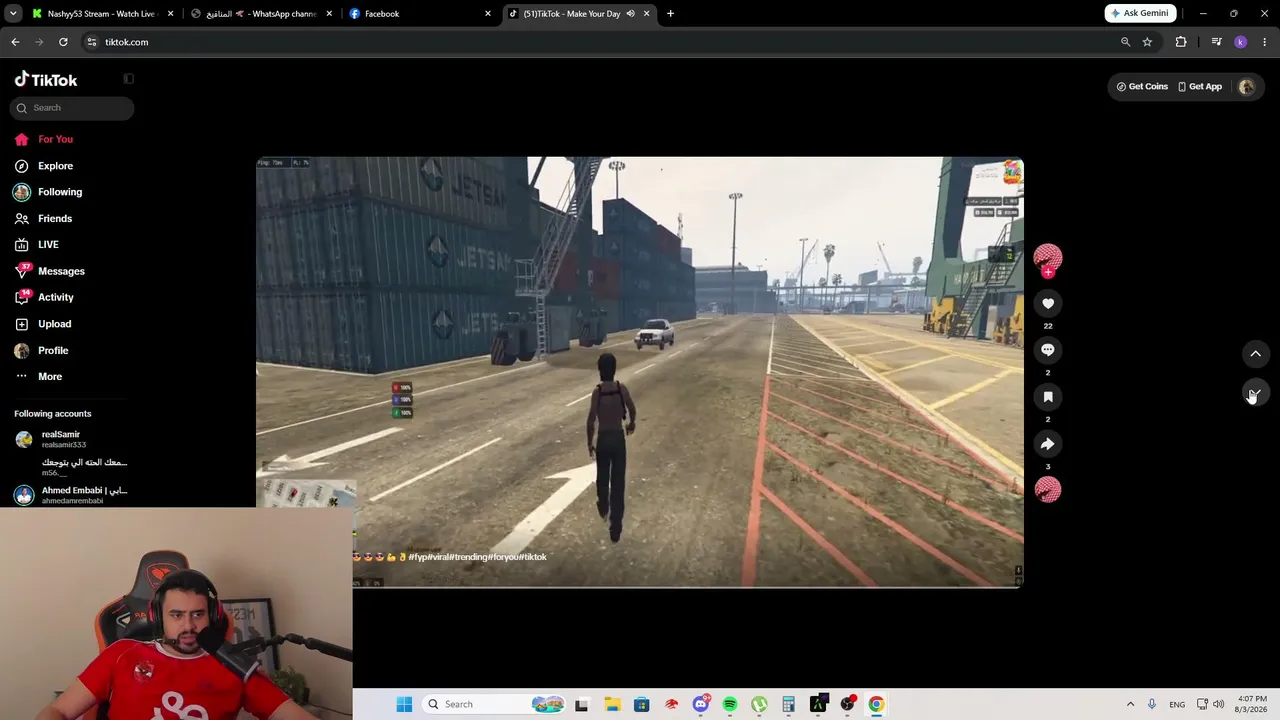
Task: Switch to the WhatsApp channel tab
Action: [x=260, y=14]
